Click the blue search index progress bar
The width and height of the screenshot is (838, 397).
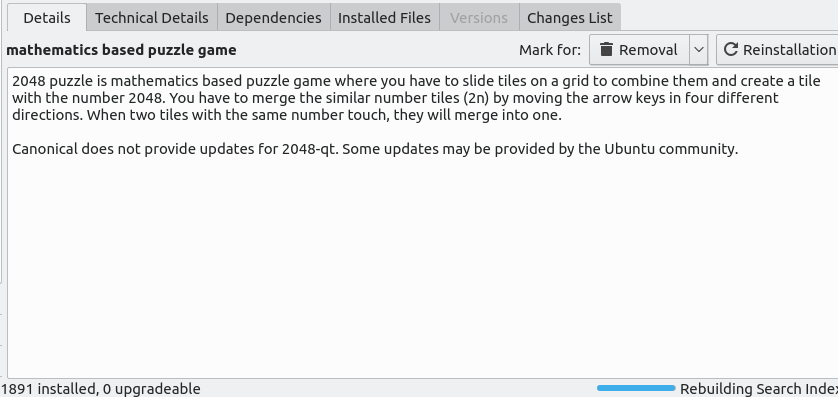coord(636,388)
